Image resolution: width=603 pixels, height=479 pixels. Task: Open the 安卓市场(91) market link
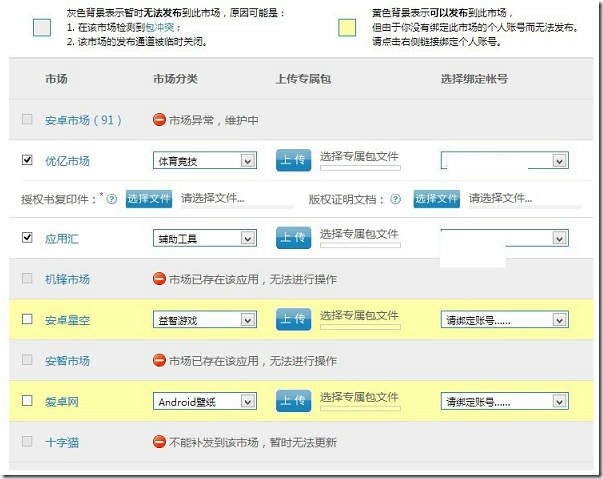pos(83,120)
